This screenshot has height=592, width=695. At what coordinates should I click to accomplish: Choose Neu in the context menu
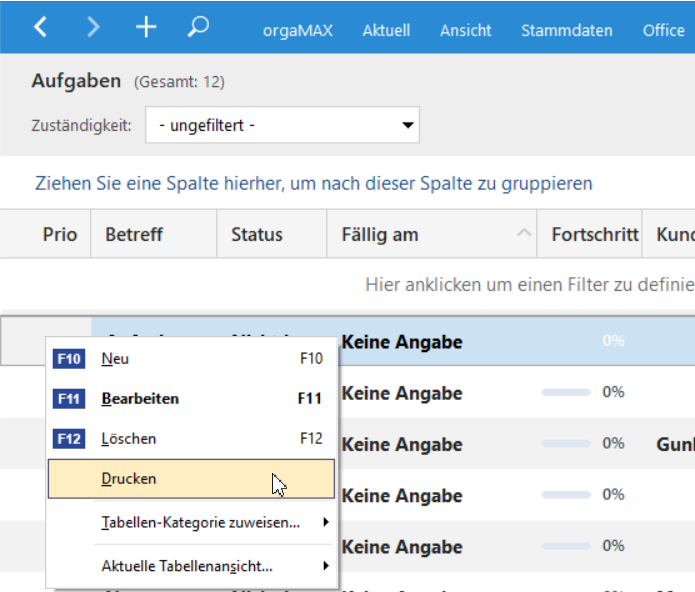[191, 358]
